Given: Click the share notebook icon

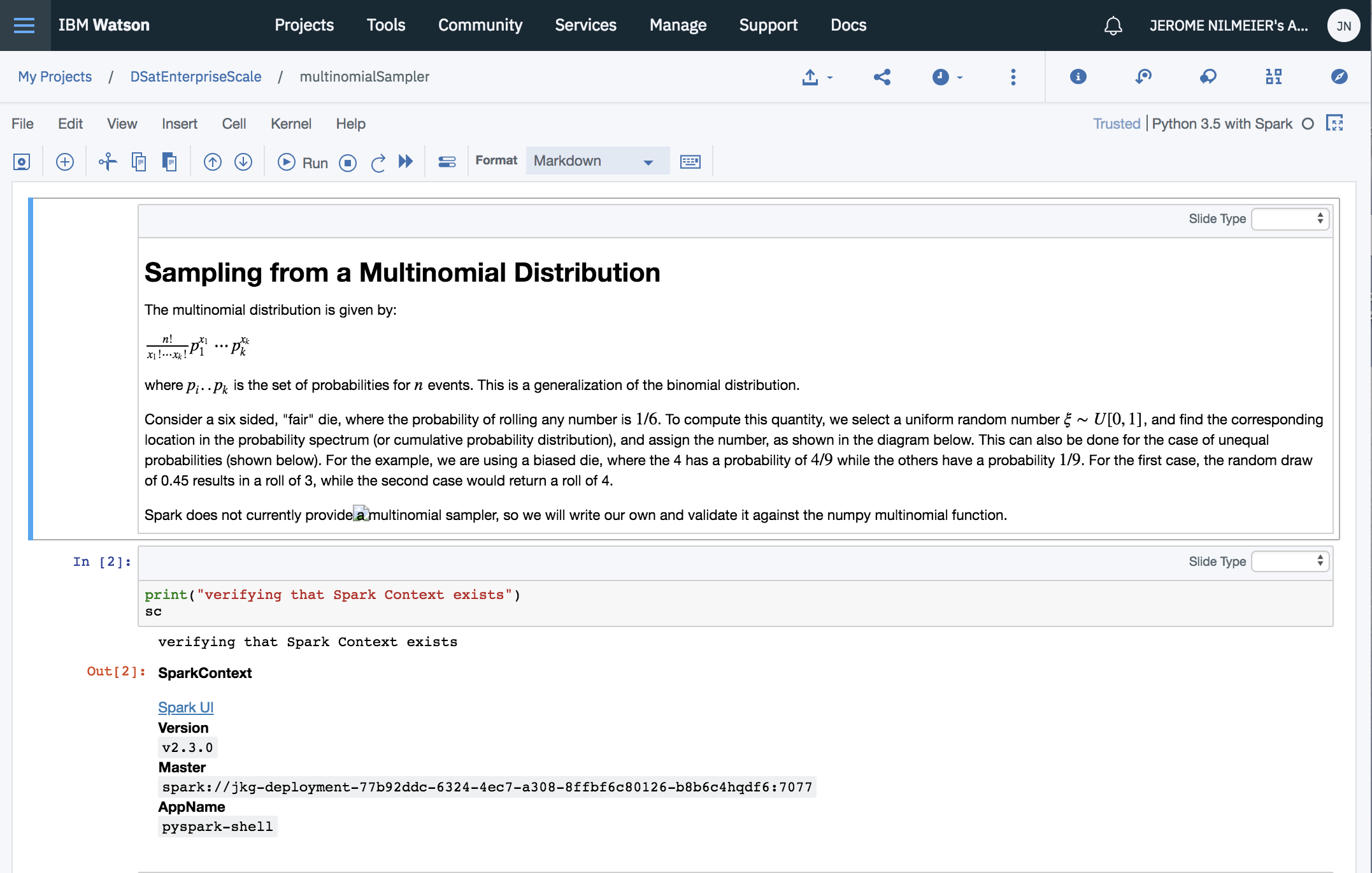Looking at the screenshot, I should coord(882,77).
